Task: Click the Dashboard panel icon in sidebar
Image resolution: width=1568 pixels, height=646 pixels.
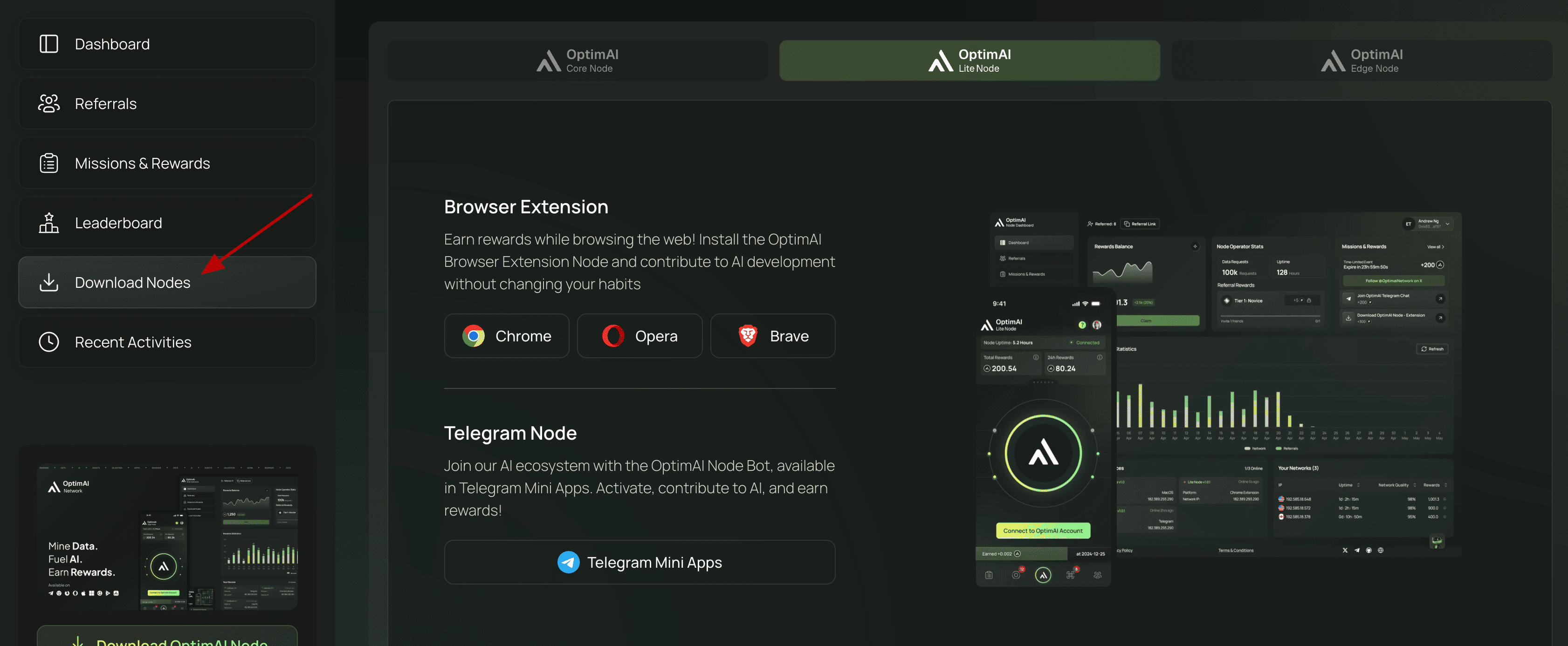Action: 48,44
